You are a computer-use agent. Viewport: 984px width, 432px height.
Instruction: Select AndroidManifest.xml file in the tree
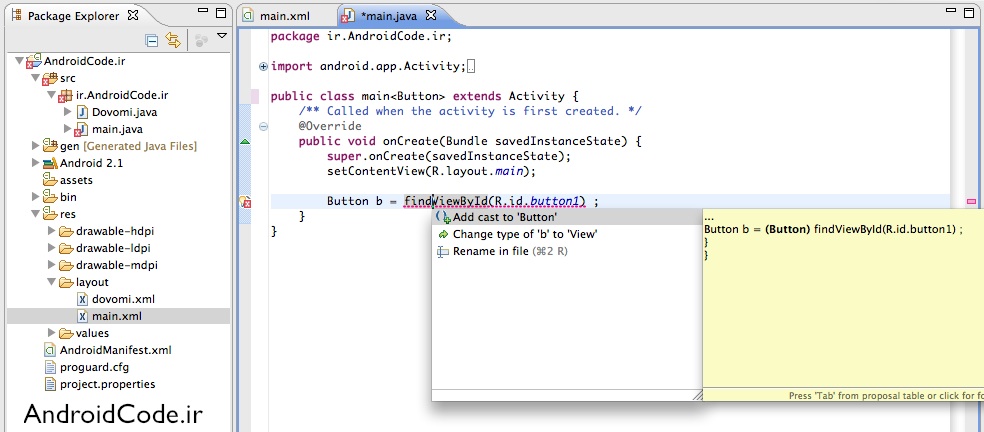[115, 350]
